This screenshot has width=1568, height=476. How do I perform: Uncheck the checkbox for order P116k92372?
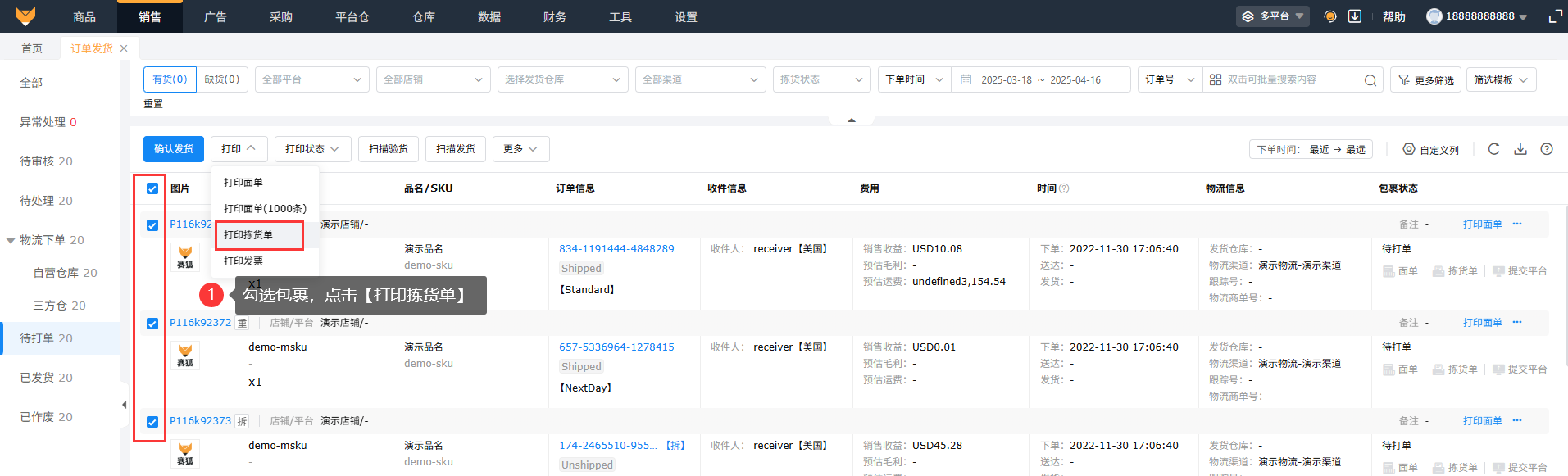coord(152,324)
